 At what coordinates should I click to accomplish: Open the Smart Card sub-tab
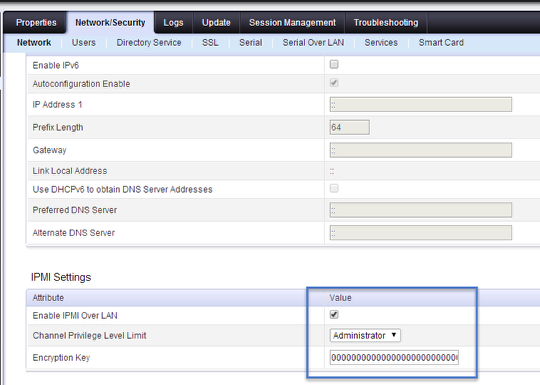tap(441, 43)
